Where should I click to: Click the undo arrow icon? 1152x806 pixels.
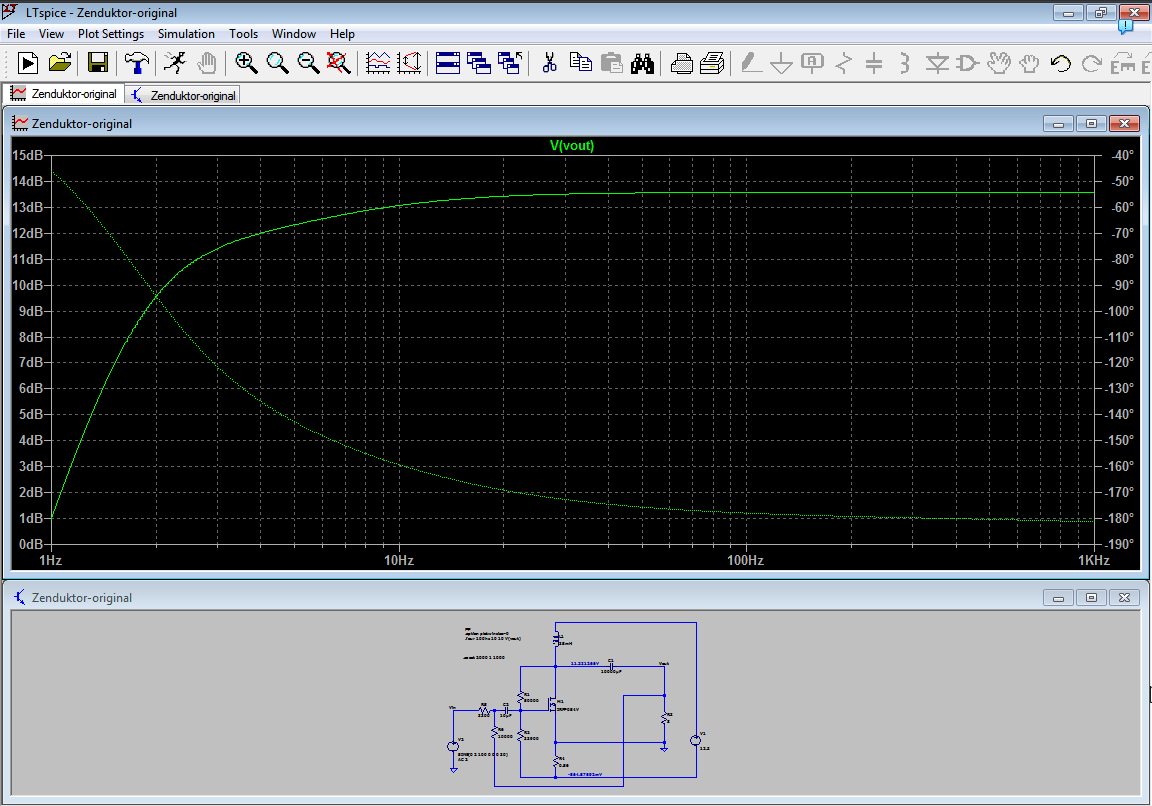click(1060, 63)
